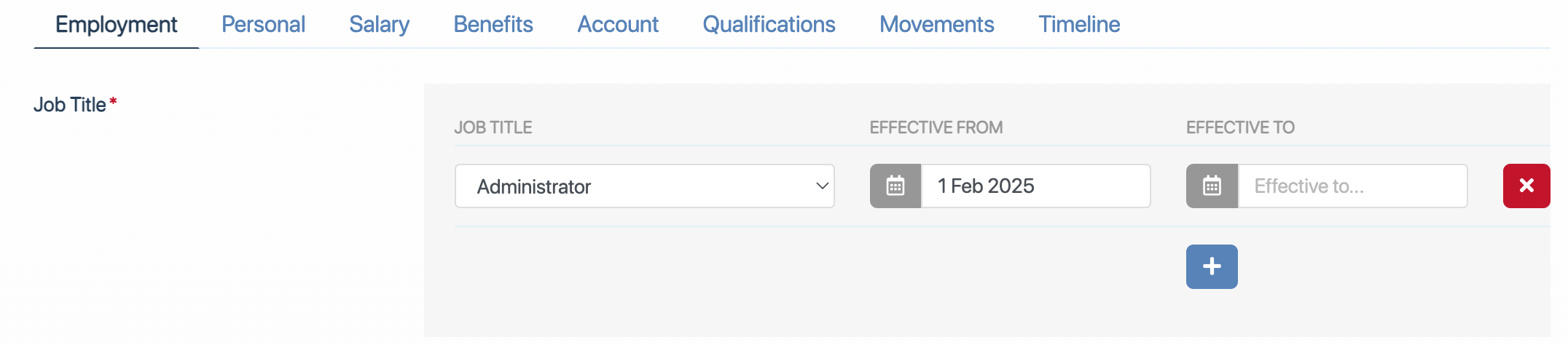Click the EFFECTIVE TO column header

1240,127
